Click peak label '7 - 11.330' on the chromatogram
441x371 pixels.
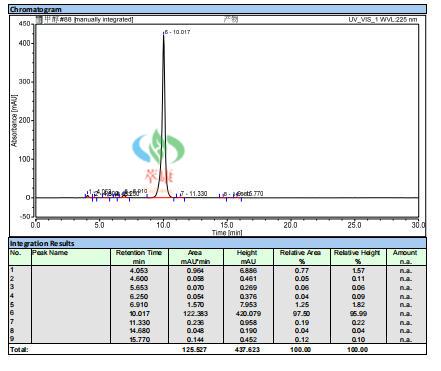pyautogui.click(x=194, y=193)
